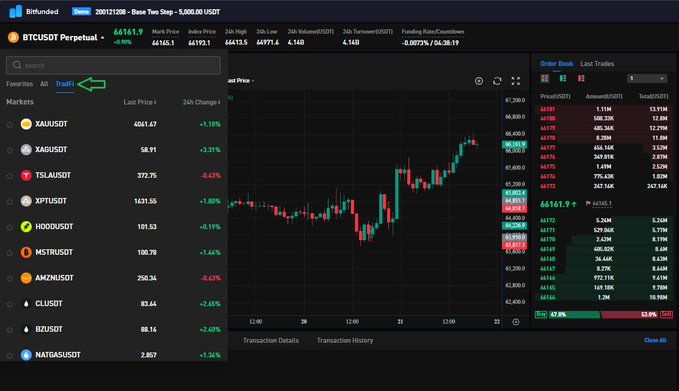This screenshot has width=679, height=391.
Task: Favorite AMZNUSDT with its star
Action: (10, 278)
